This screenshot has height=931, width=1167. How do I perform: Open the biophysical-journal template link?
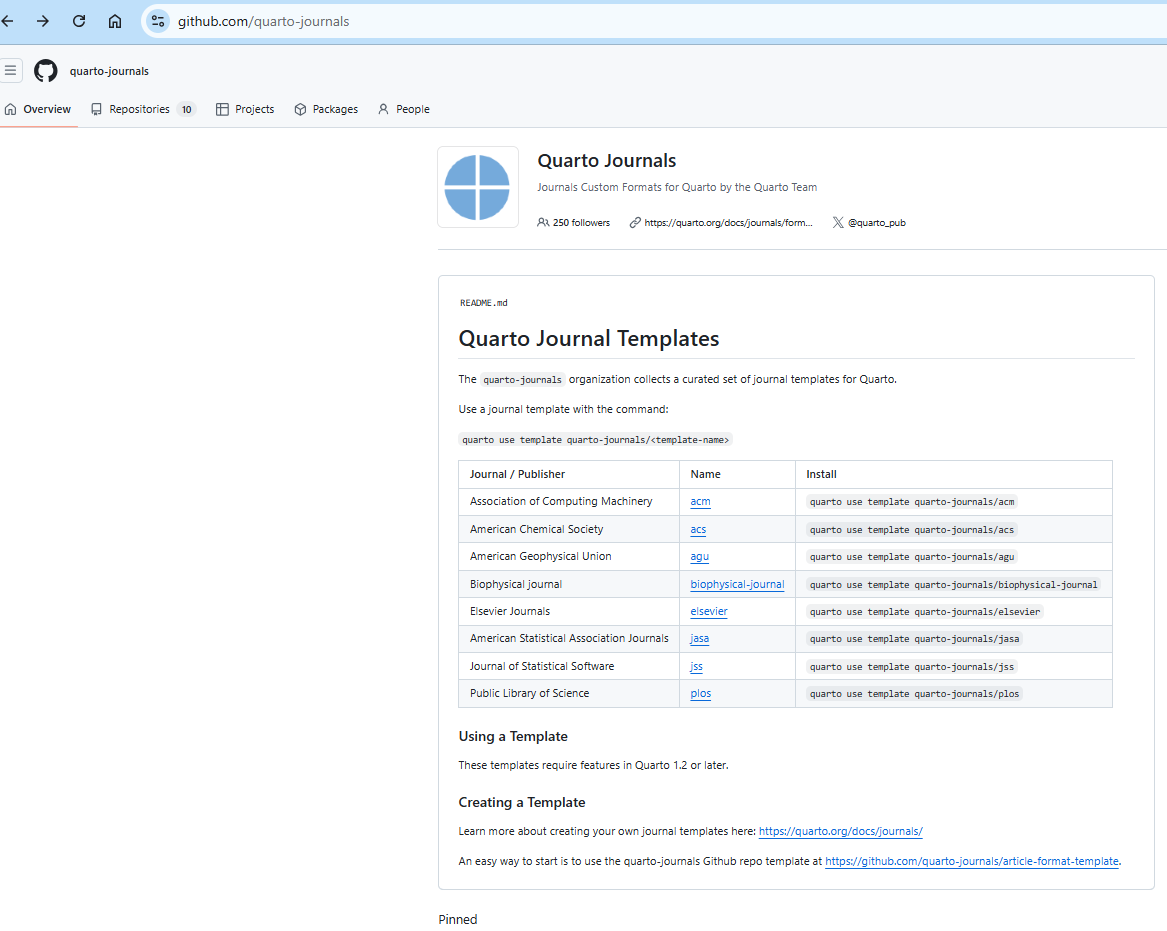pyautogui.click(x=737, y=584)
